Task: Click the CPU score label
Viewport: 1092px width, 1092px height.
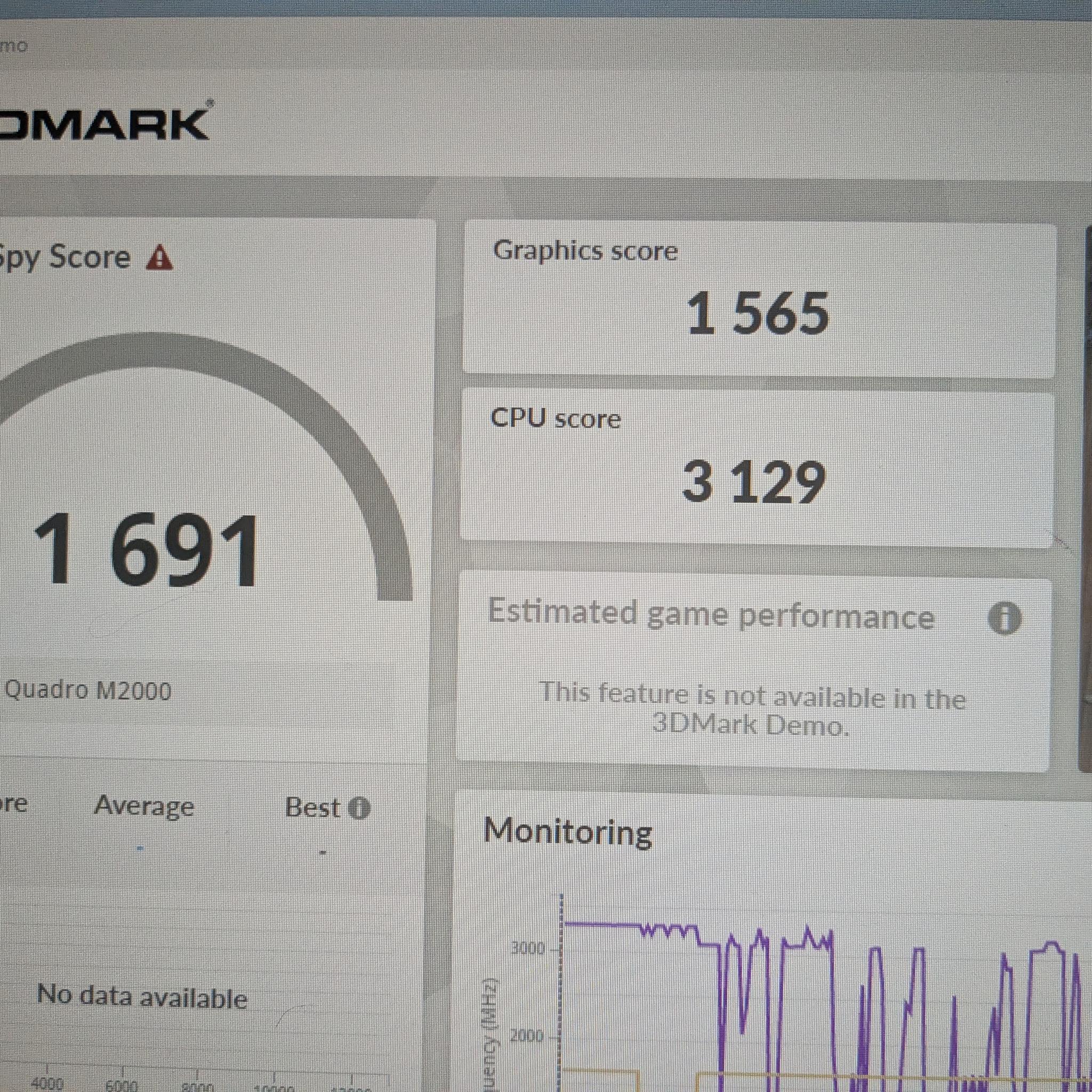Action: click(x=556, y=418)
